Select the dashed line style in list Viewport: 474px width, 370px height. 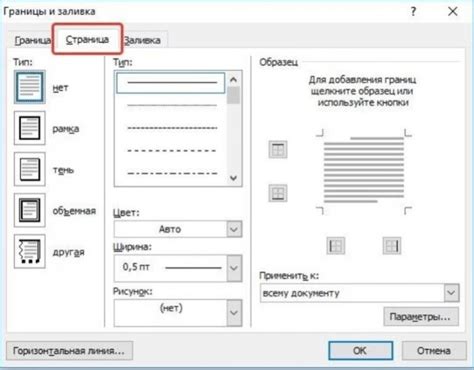point(172,150)
